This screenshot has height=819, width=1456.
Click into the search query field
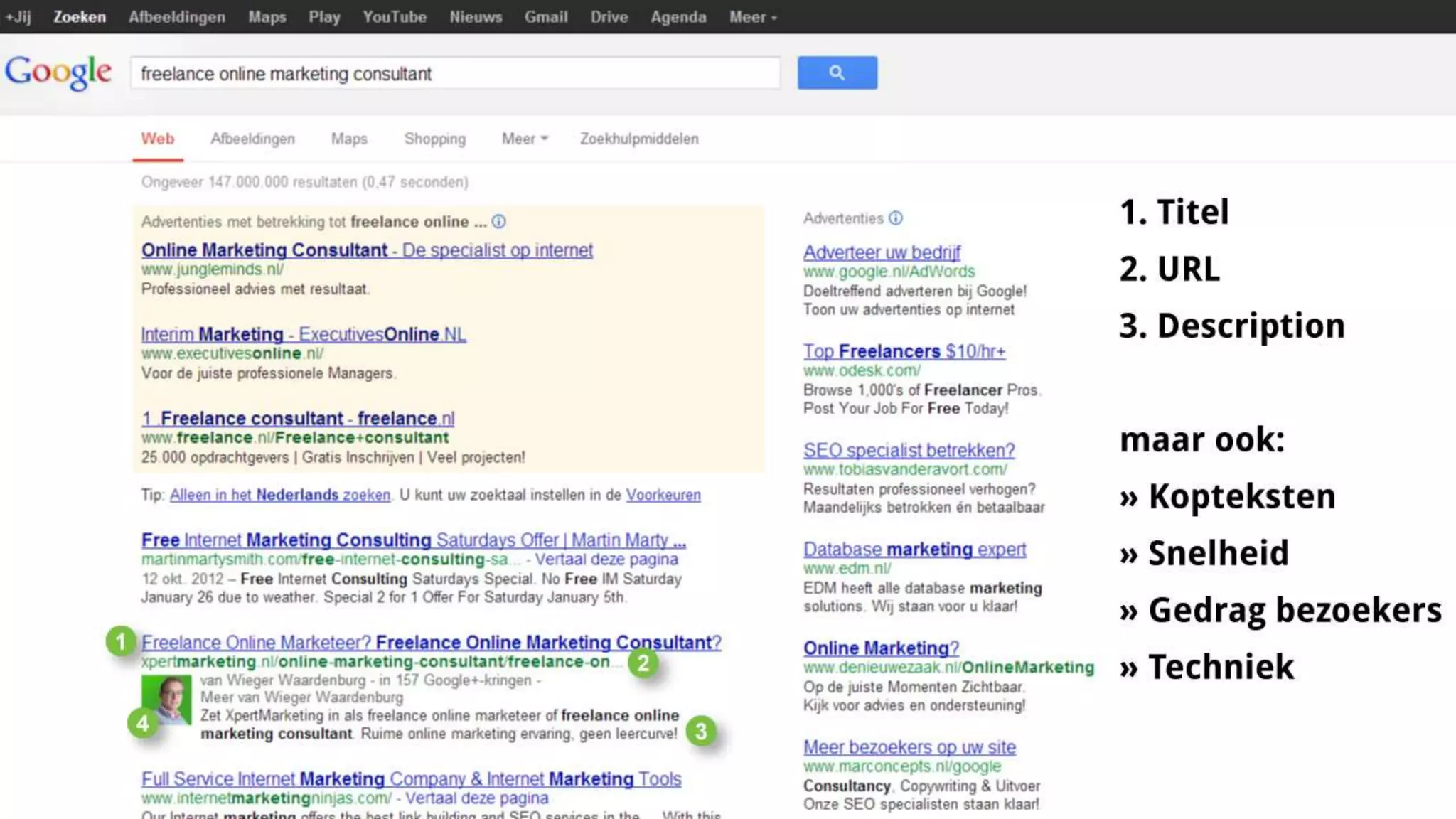tap(455, 73)
